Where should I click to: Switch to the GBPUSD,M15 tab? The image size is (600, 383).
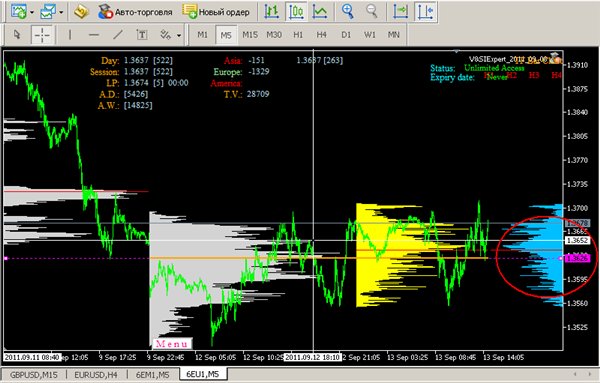tap(34, 375)
